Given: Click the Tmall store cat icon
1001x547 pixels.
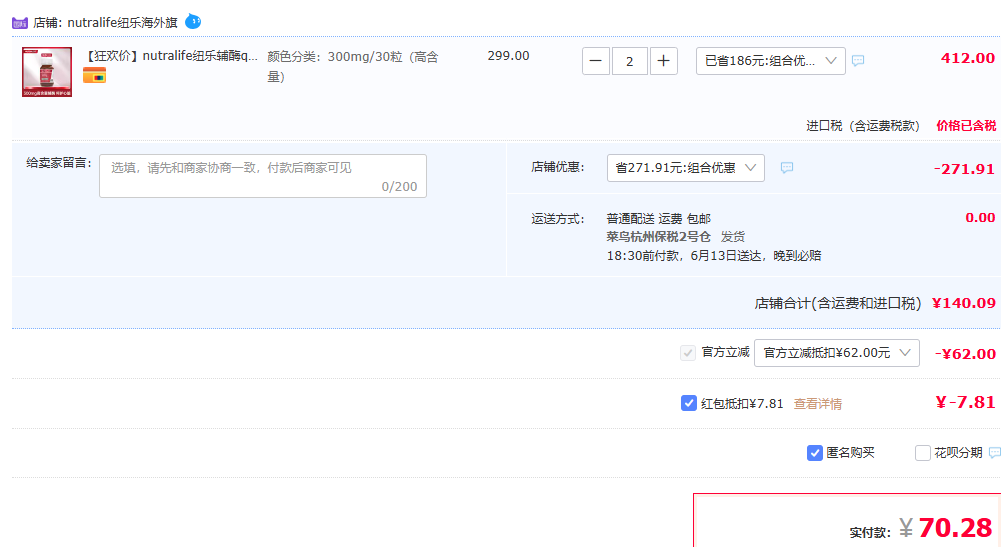Looking at the screenshot, I should 20,23.
